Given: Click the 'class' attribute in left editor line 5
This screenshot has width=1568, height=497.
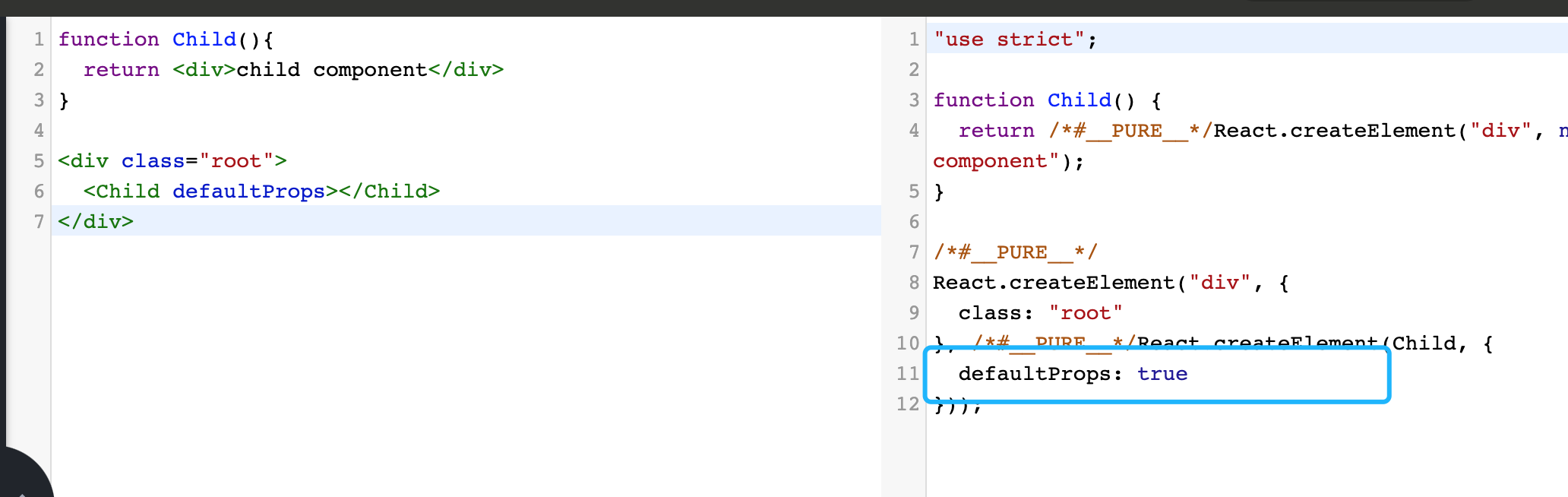Looking at the screenshot, I should 153,161.
